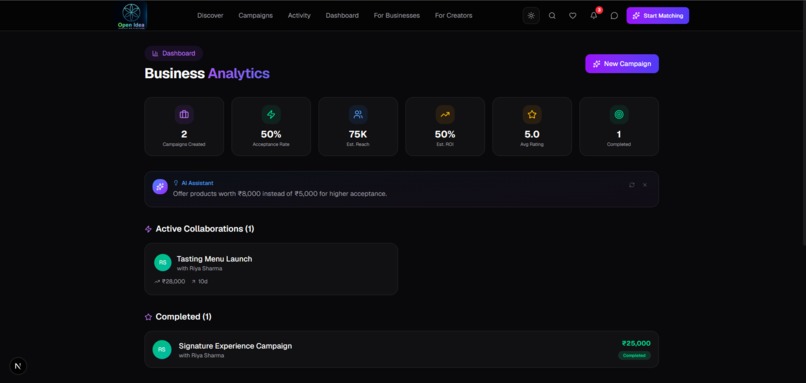The height and width of the screenshot is (383, 806).
Task: Create a New Campaign
Action: click(x=622, y=64)
